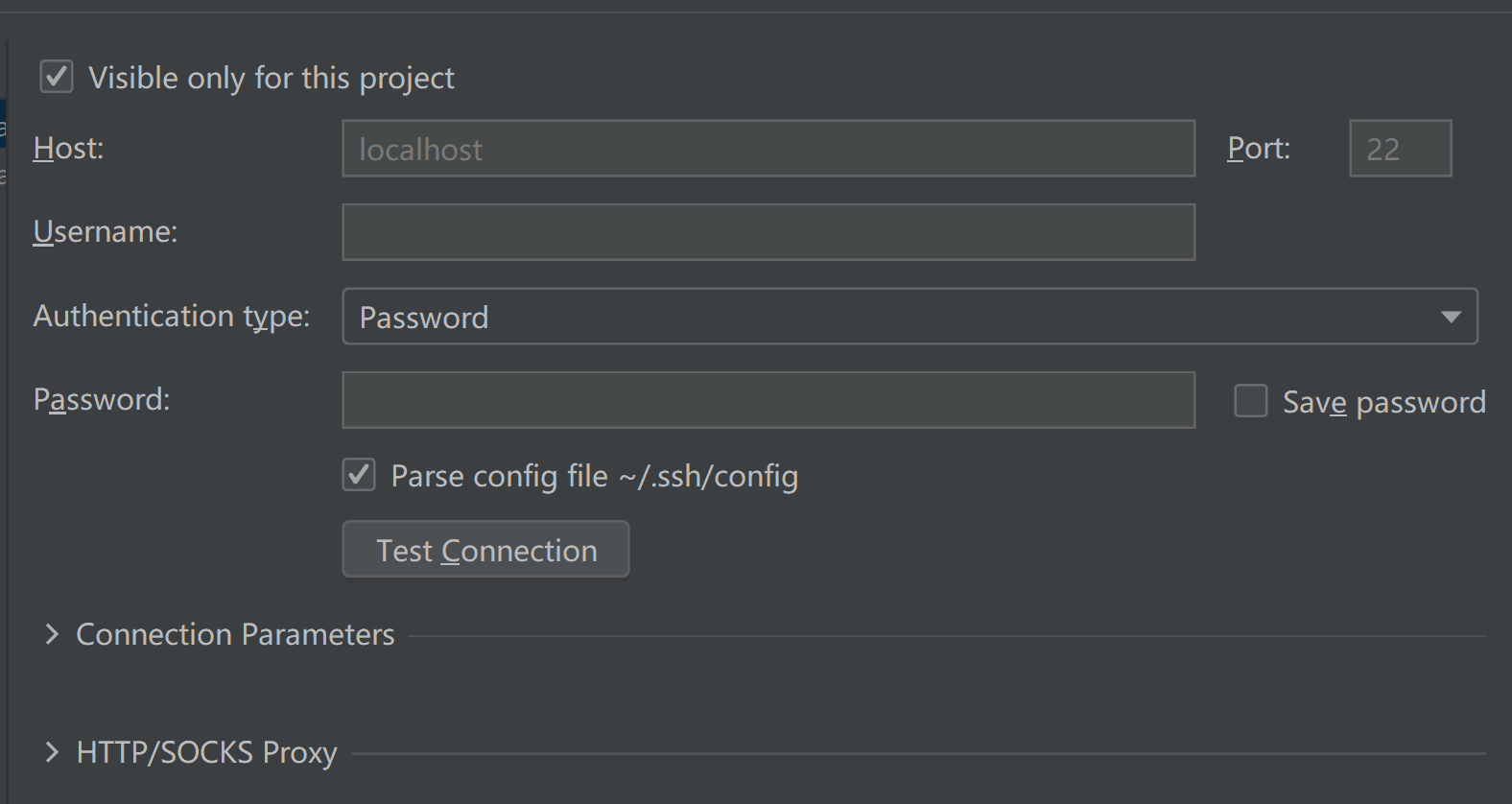
Task: Select the Port field showing 22
Action: (1400, 148)
